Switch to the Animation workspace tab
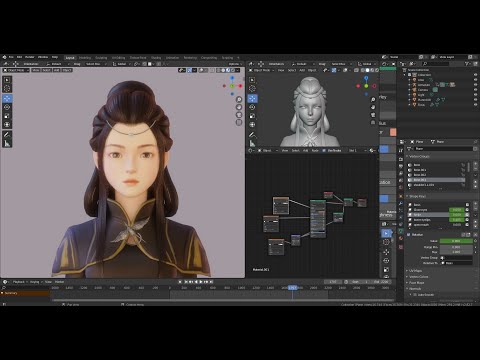This screenshot has height=360, width=480. tap(172, 58)
